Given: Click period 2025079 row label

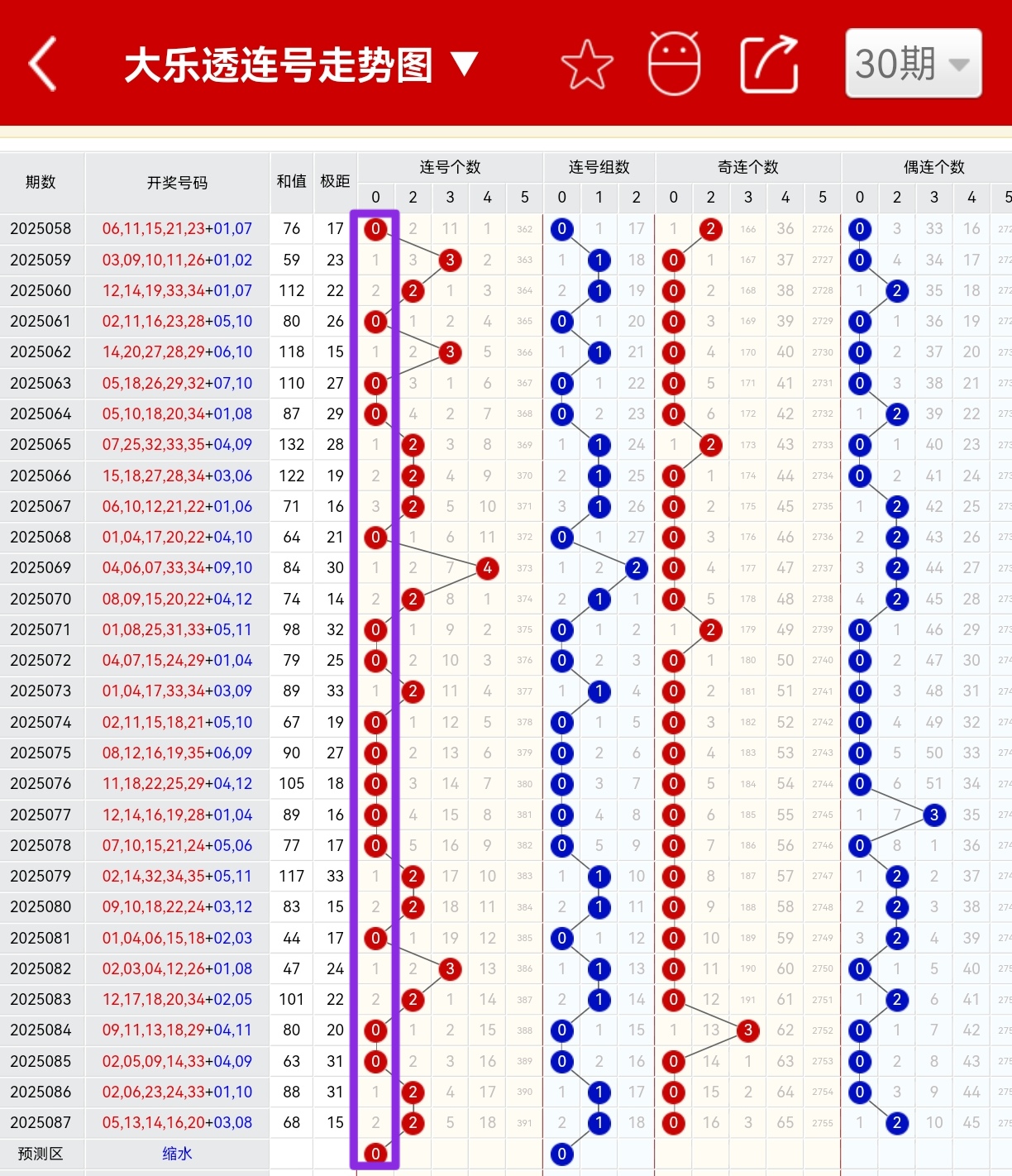Looking at the screenshot, I should pyautogui.click(x=41, y=876).
